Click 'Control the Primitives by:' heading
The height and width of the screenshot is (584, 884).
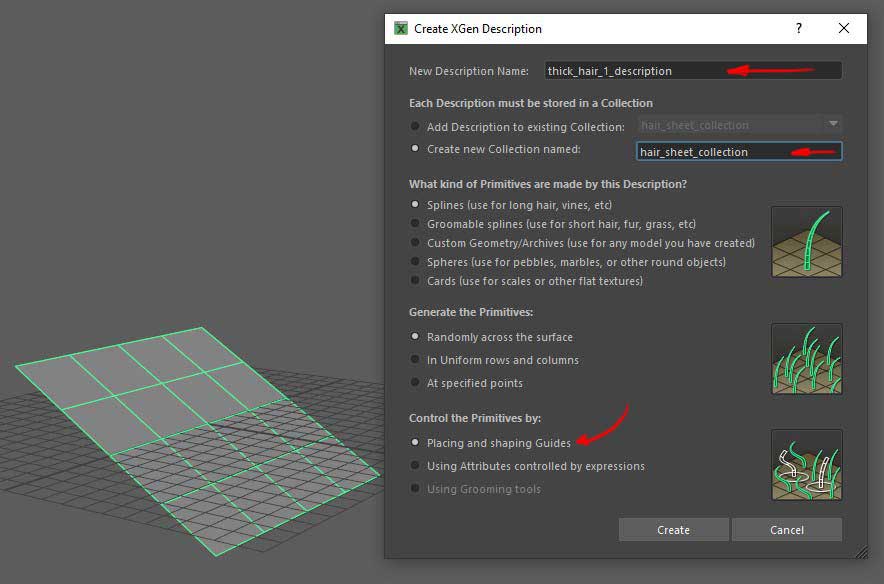(x=475, y=418)
